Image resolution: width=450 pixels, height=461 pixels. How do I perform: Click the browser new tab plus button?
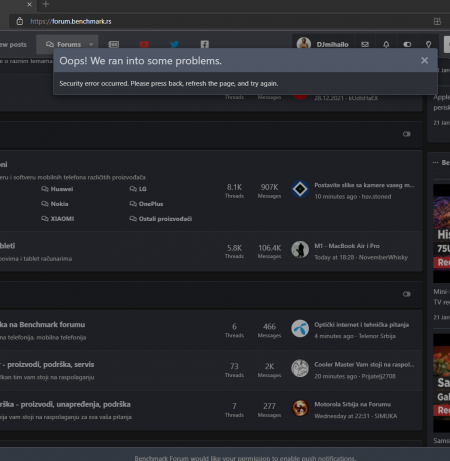coord(46,4)
